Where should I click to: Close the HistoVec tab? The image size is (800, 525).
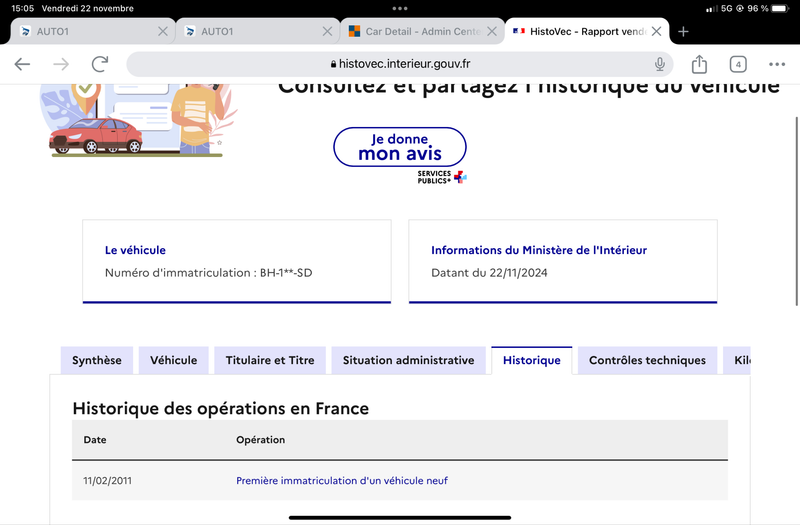pos(657,32)
